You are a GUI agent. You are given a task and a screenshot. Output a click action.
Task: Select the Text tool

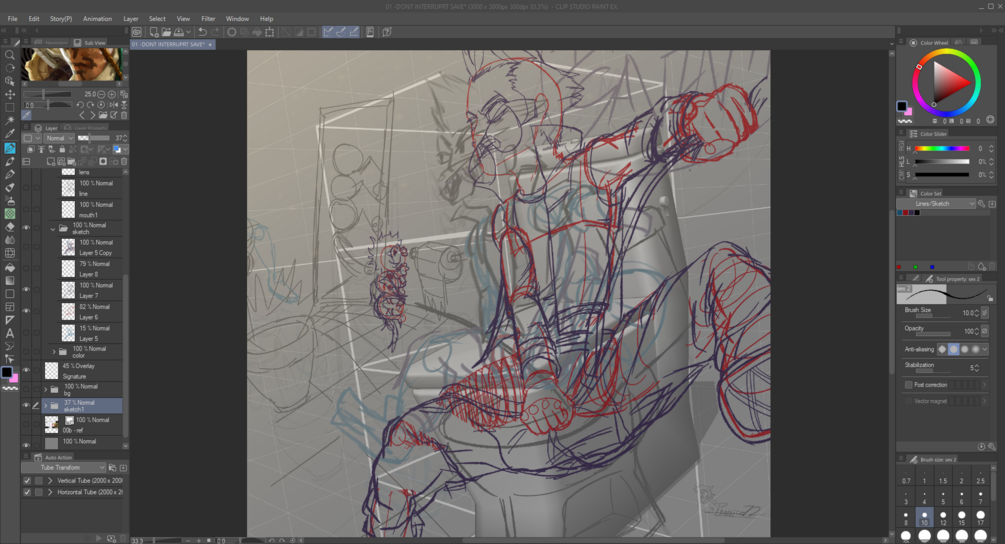[10, 333]
